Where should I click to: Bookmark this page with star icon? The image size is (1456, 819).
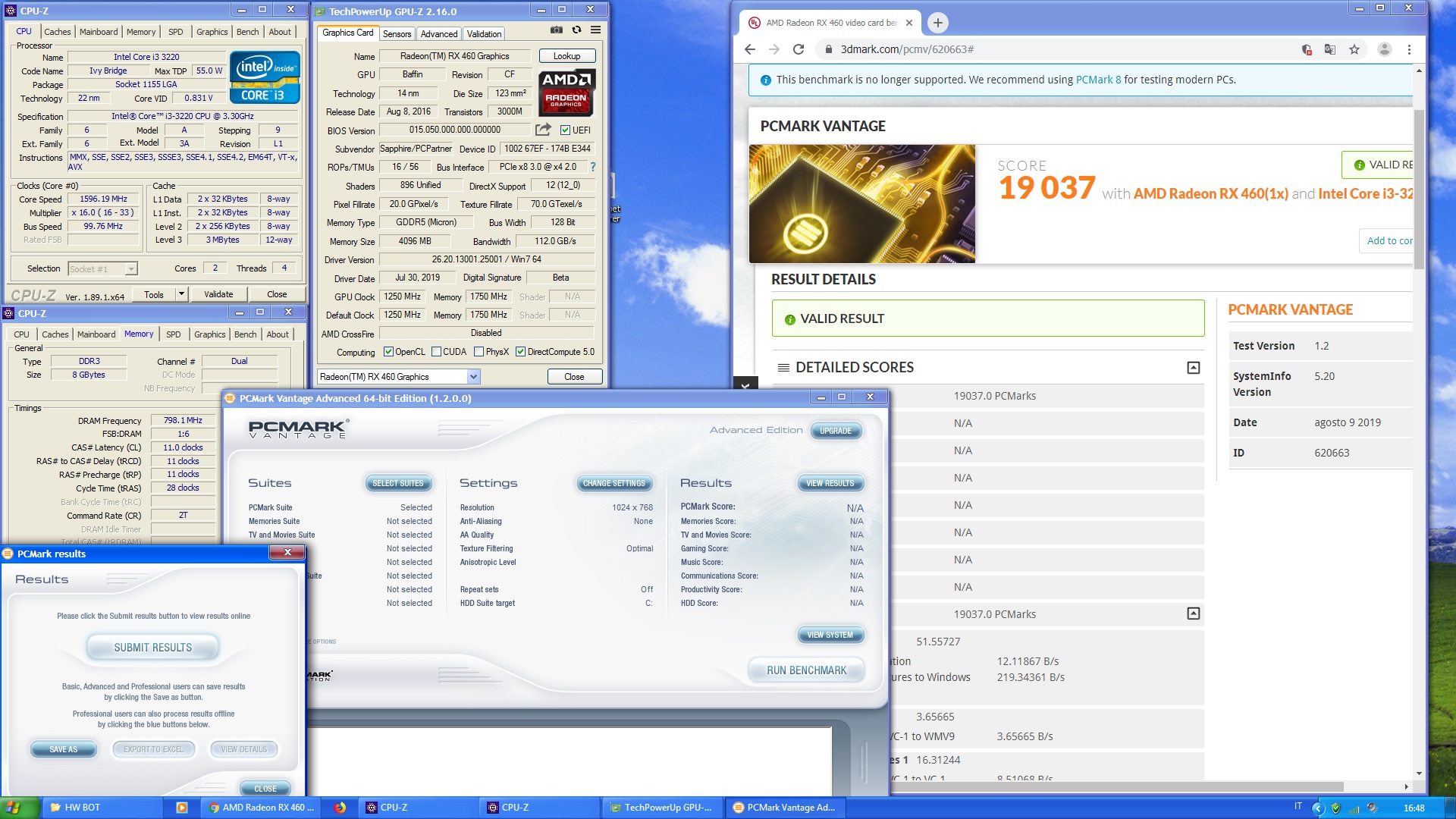[x=1354, y=49]
